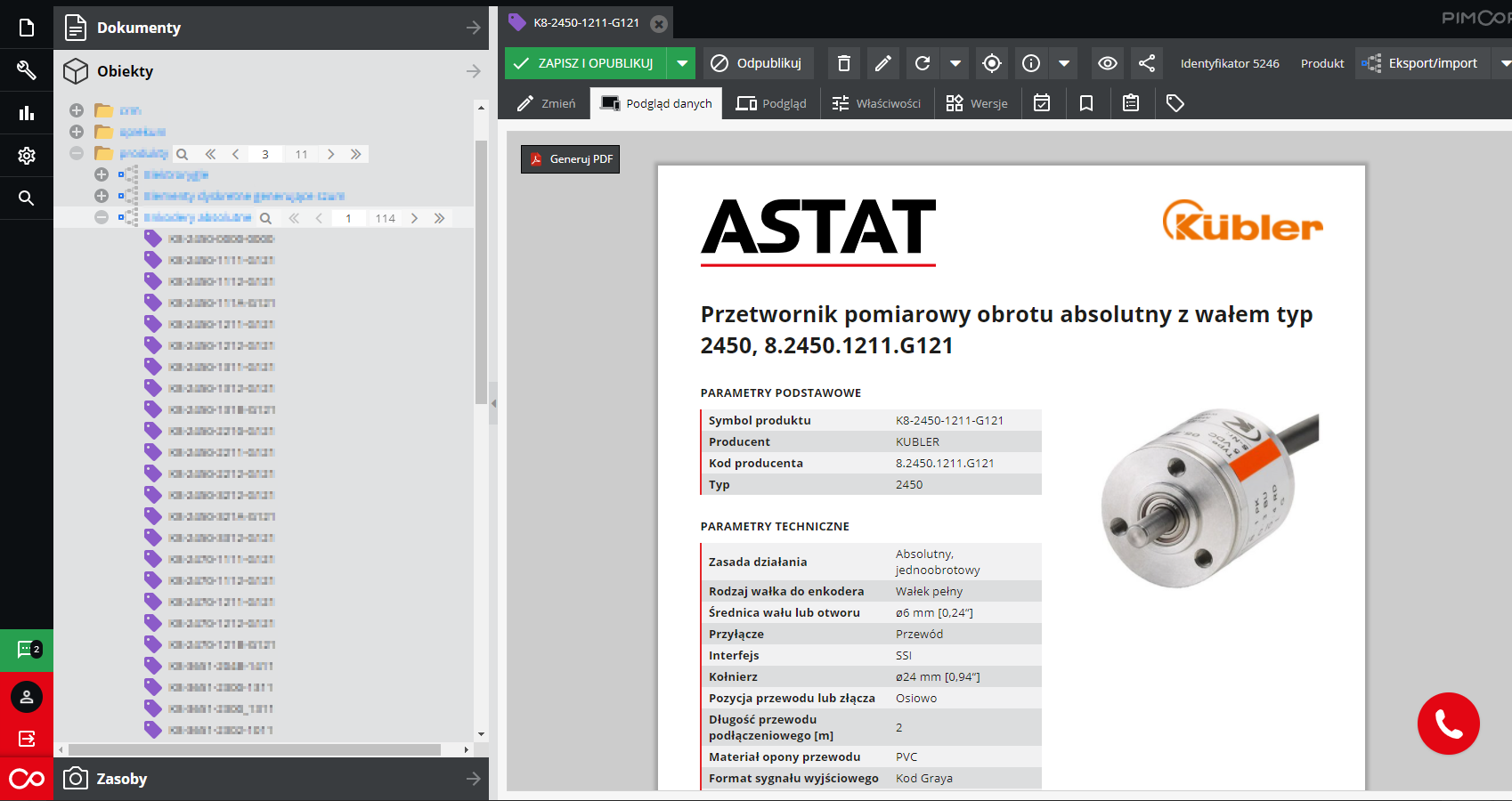Search within the first paginated folder

[183, 154]
